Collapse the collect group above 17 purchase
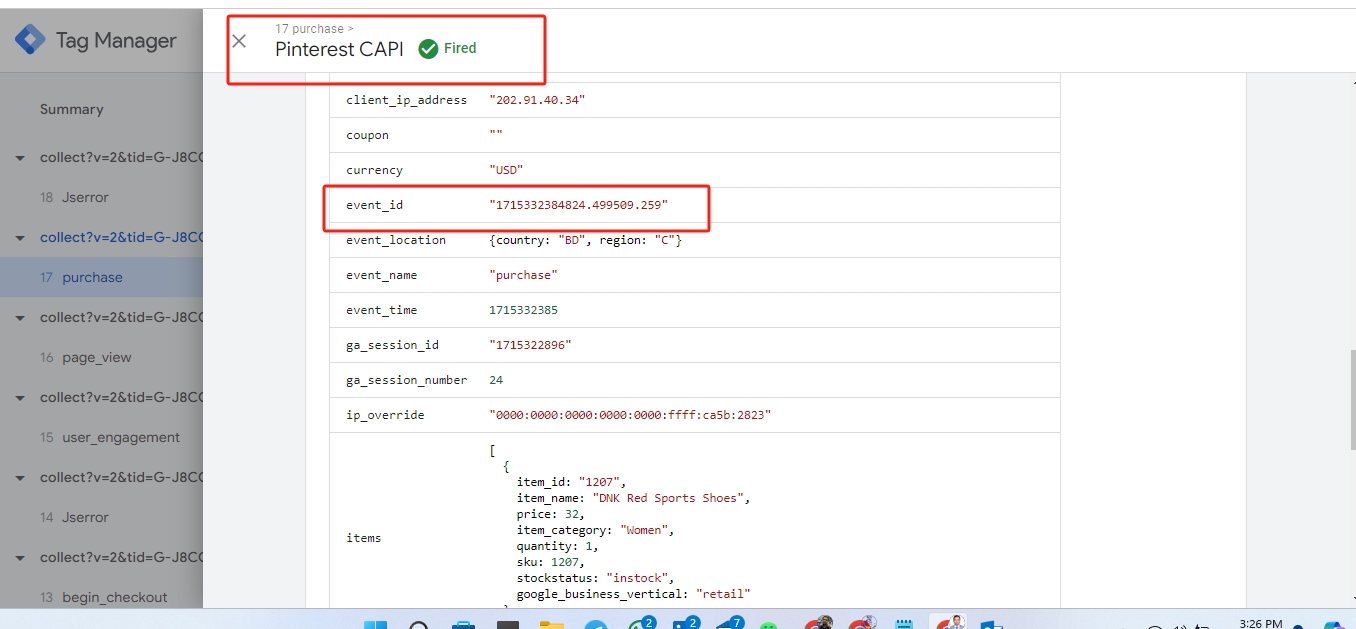 (20, 238)
